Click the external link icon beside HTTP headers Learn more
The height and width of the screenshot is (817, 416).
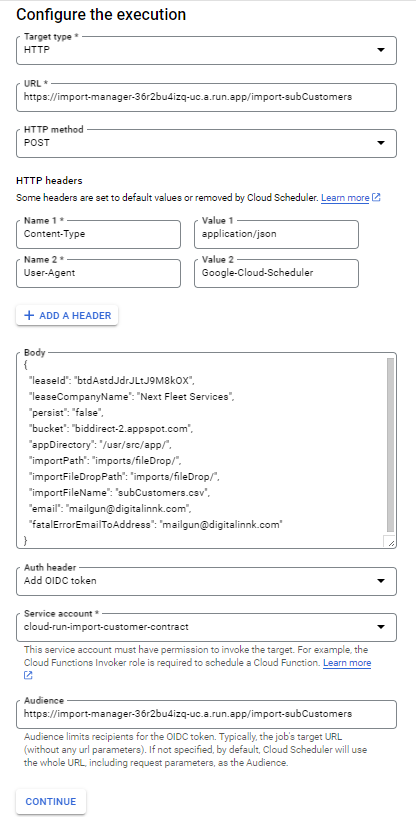[376, 198]
